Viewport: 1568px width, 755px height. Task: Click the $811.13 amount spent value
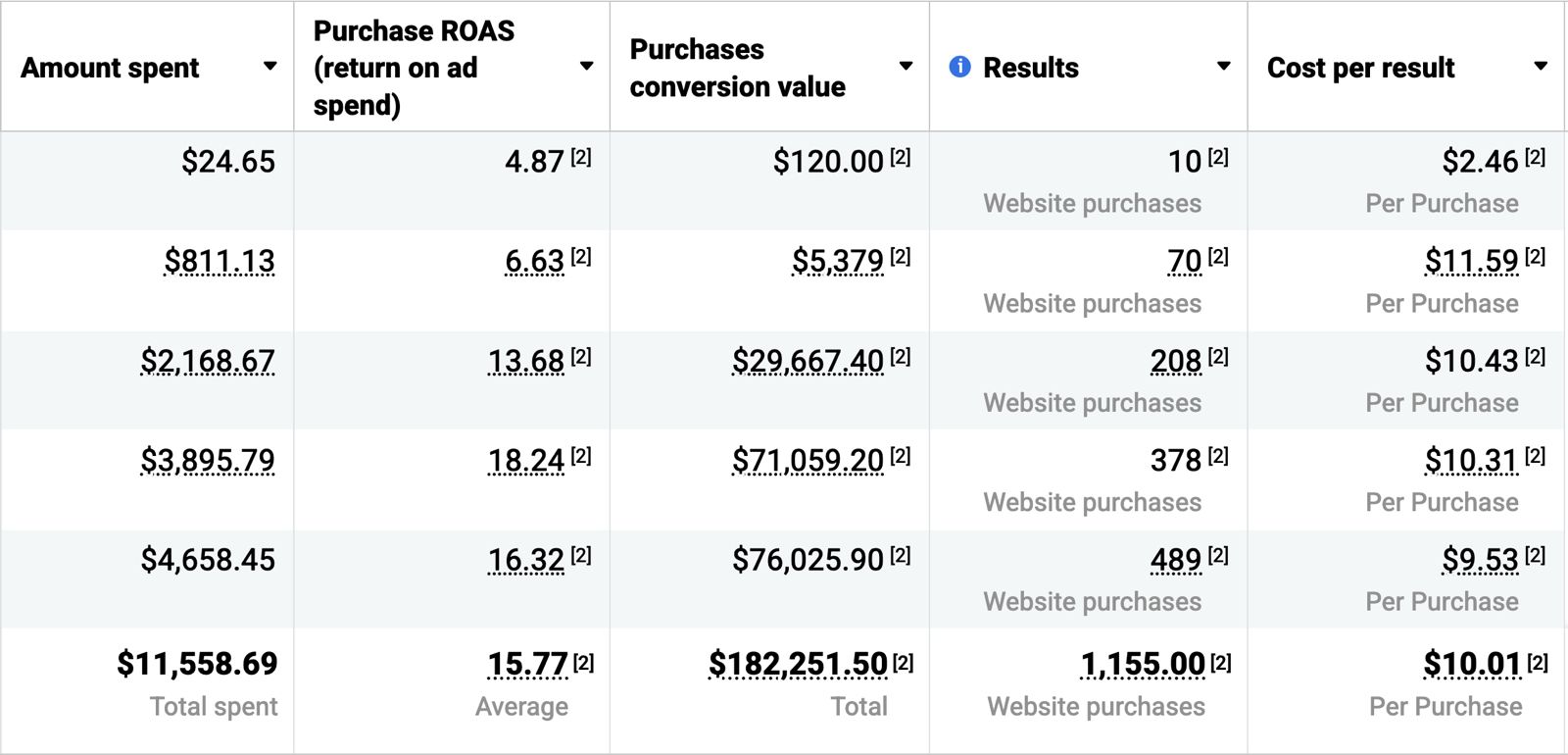(x=220, y=261)
